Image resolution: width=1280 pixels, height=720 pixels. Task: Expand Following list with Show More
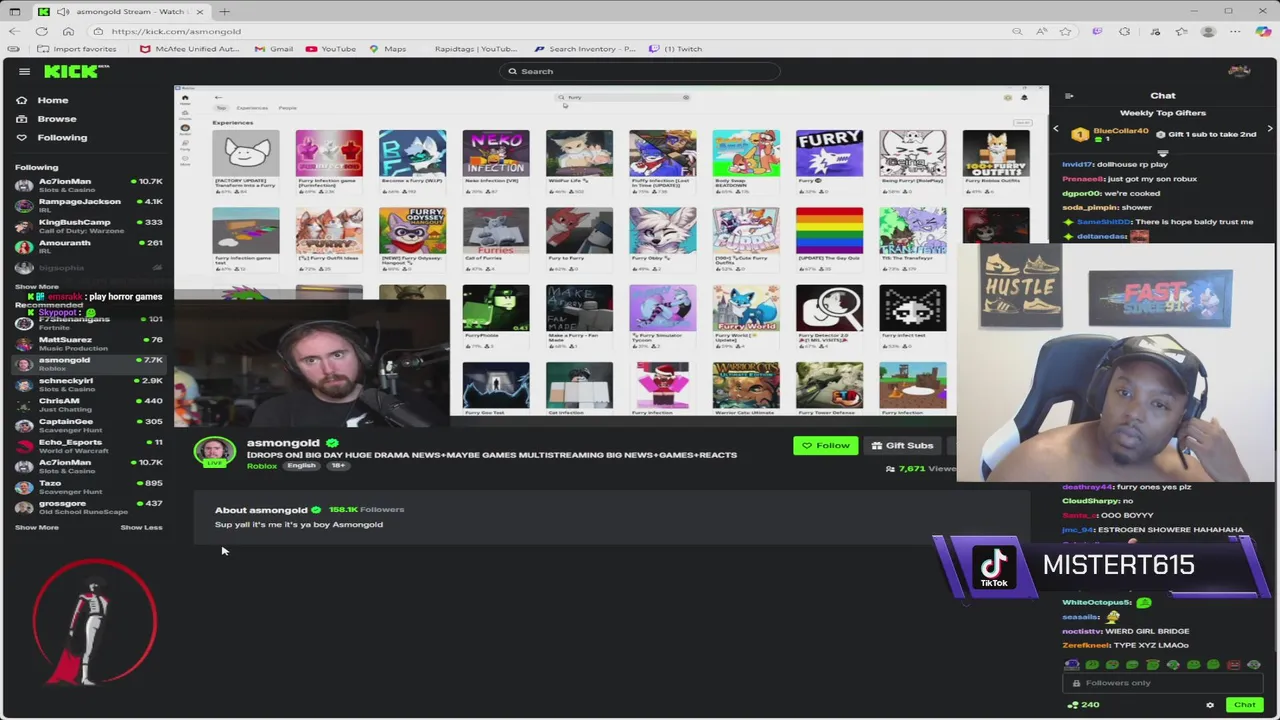click(37, 287)
